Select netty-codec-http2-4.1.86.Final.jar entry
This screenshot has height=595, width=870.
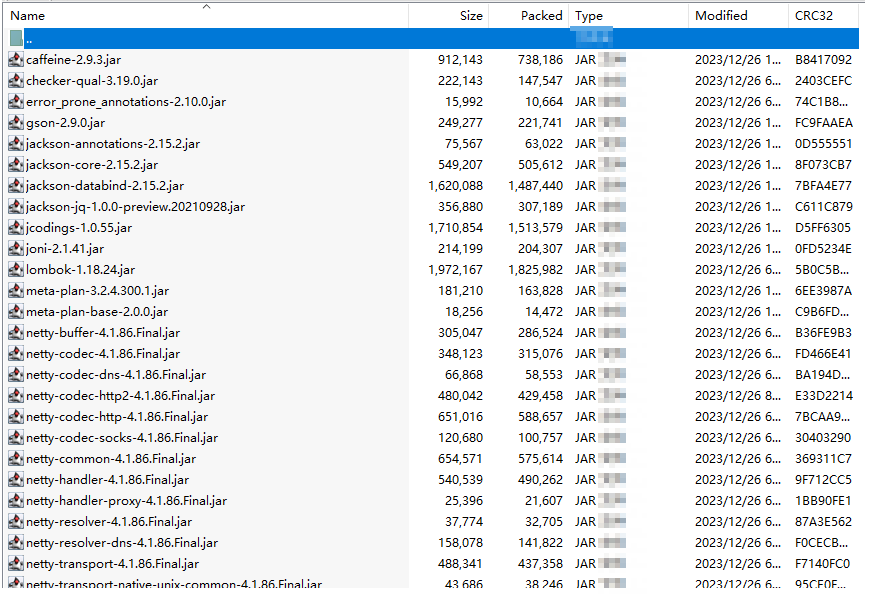pos(120,396)
